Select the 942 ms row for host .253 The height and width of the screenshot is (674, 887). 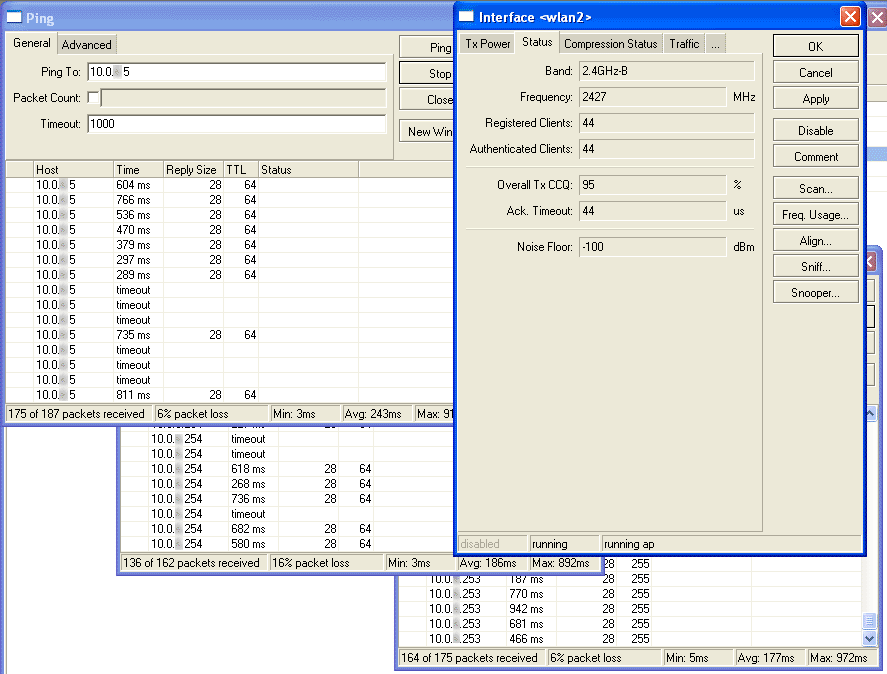coord(630,609)
